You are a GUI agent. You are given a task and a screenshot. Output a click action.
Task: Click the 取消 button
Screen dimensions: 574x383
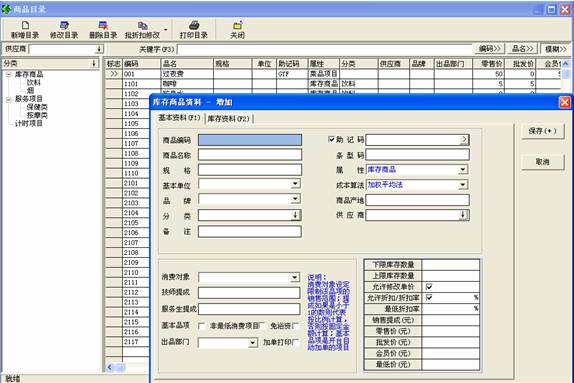(x=543, y=162)
